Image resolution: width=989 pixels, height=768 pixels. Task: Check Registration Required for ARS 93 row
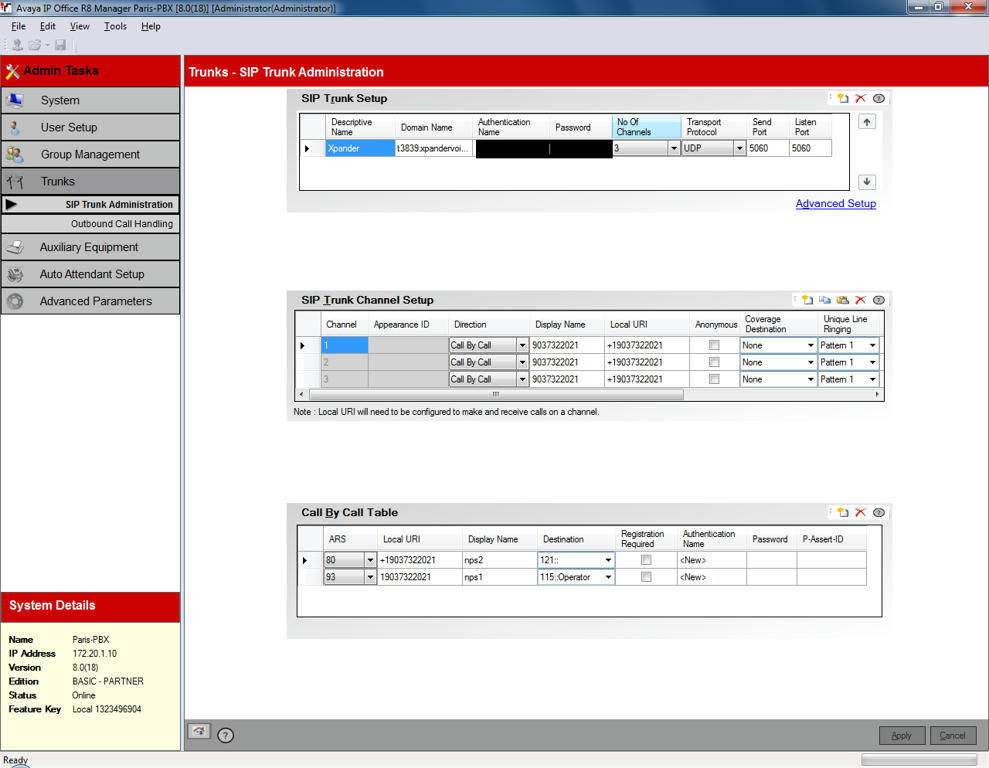[x=646, y=577]
